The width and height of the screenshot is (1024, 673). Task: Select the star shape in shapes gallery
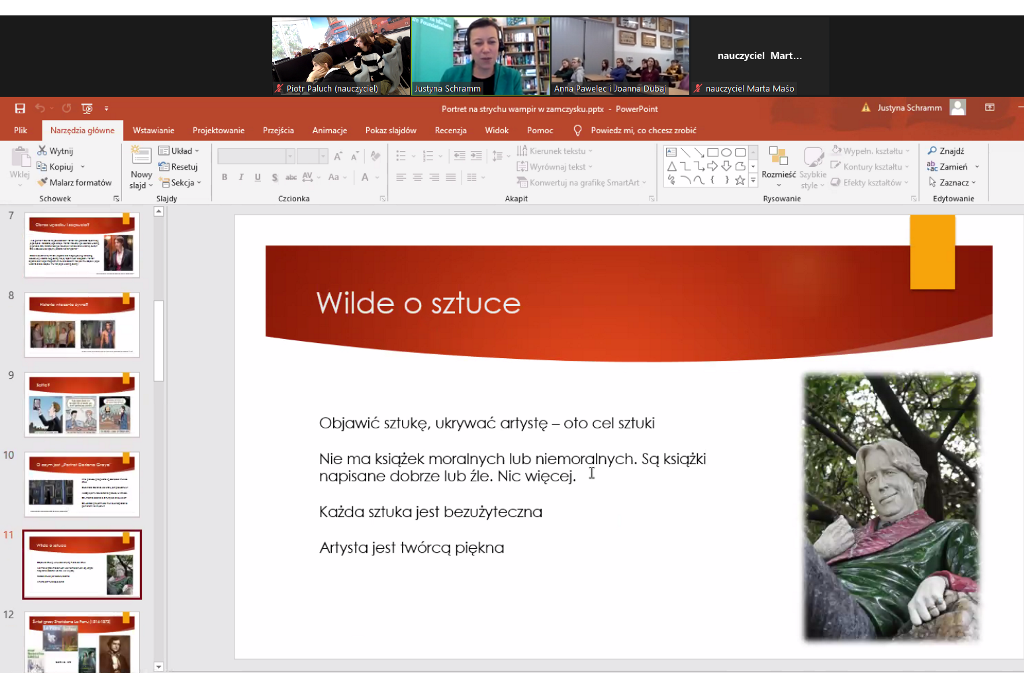coord(740,181)
